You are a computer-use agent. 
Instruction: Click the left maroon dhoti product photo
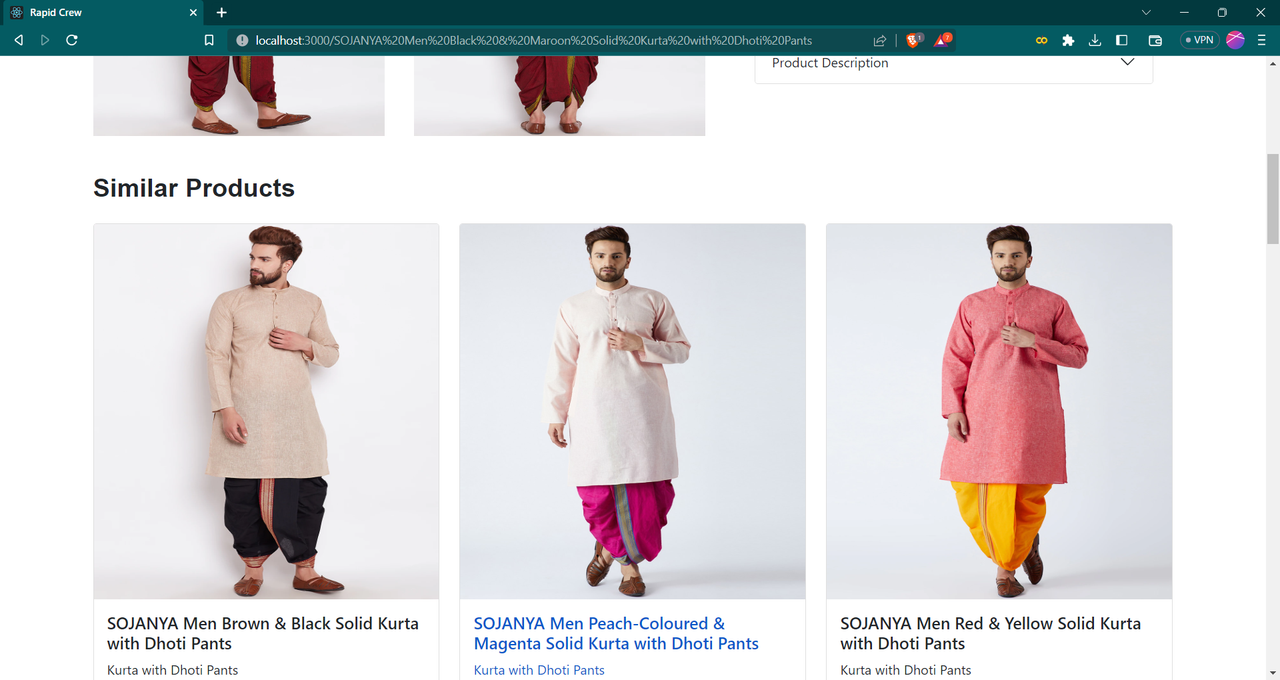[x=239, y=95]
